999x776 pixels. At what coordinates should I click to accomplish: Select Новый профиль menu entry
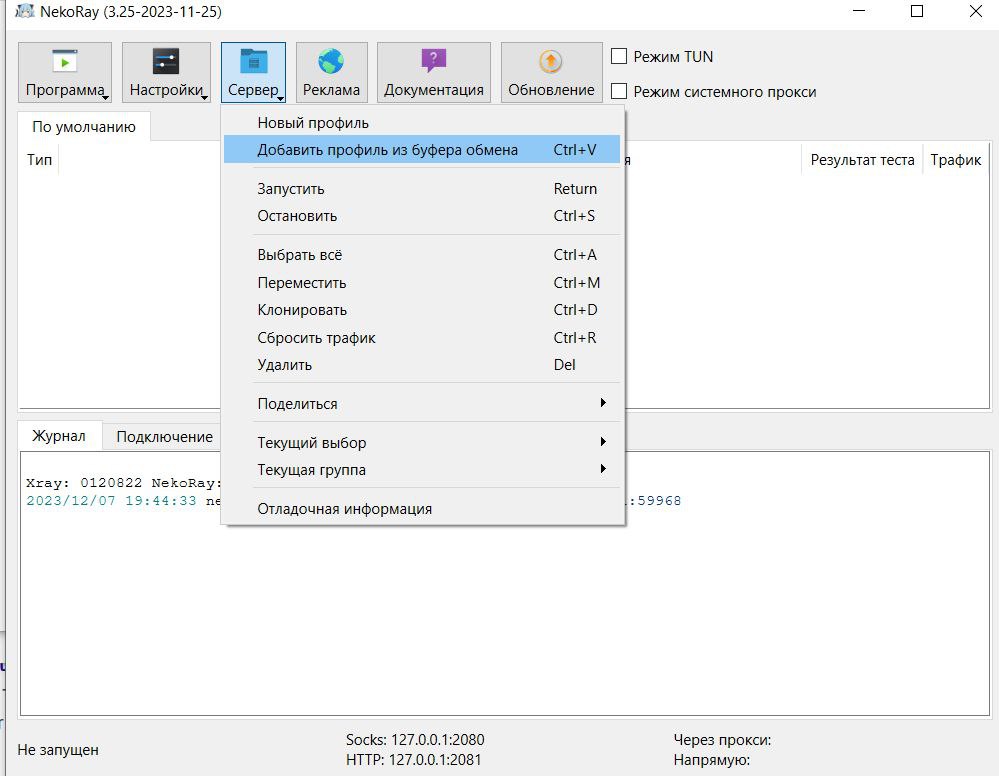313,123
